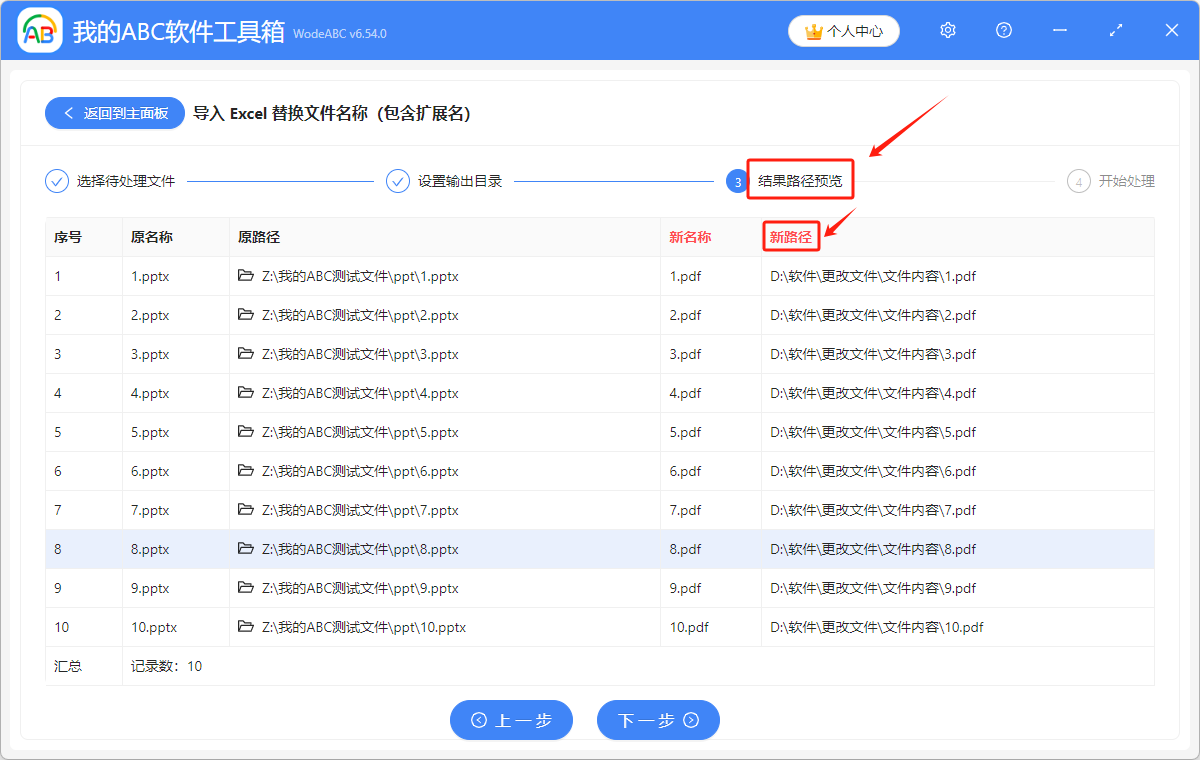Open the help question mark icon

[x=1003, y=30]
